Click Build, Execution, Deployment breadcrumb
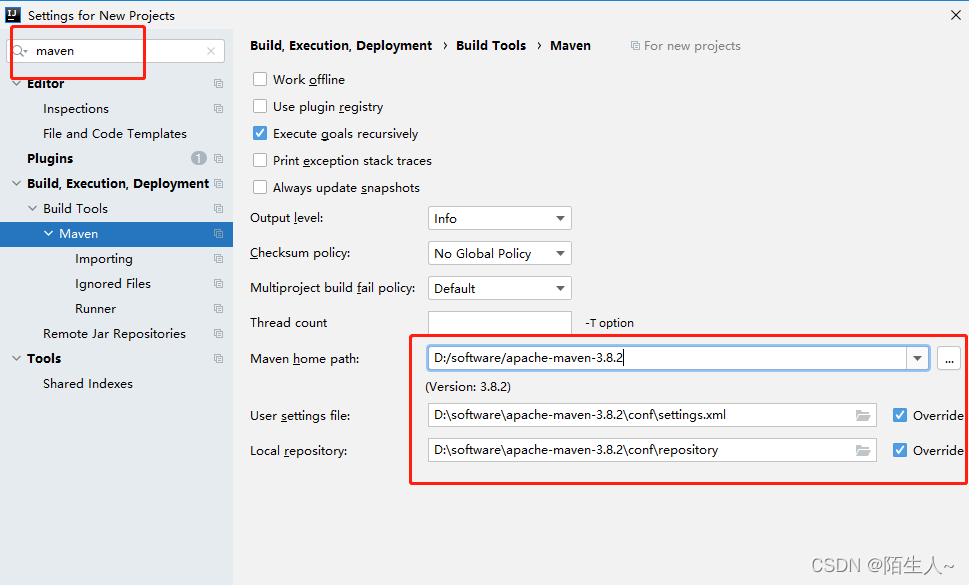This screenshot has height=585, width=969. click(x=341, y=46)
